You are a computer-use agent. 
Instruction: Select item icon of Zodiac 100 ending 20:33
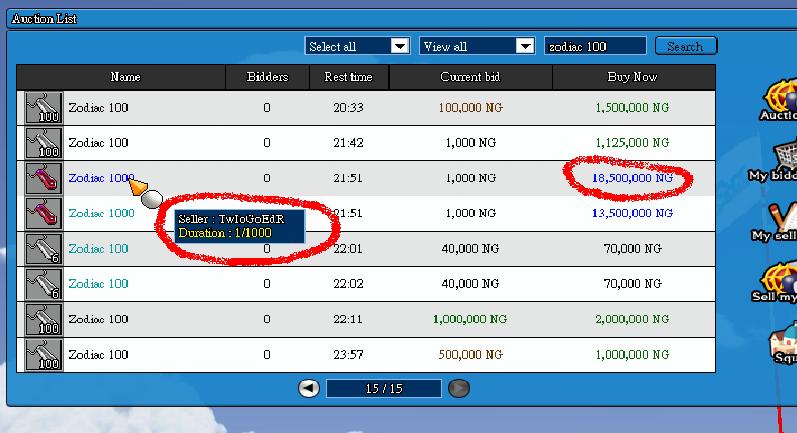43,107
